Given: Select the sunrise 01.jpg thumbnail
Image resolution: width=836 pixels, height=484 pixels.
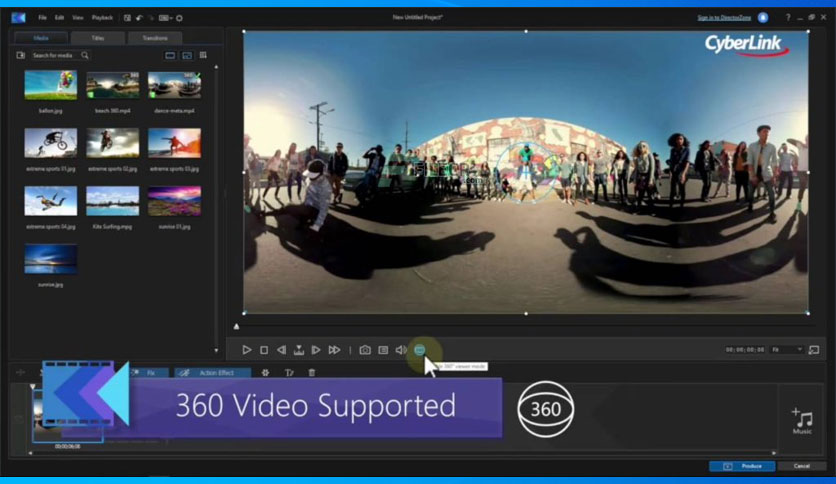Looking at the screenshot, I should pyautogui.click(x=174, y=201).
